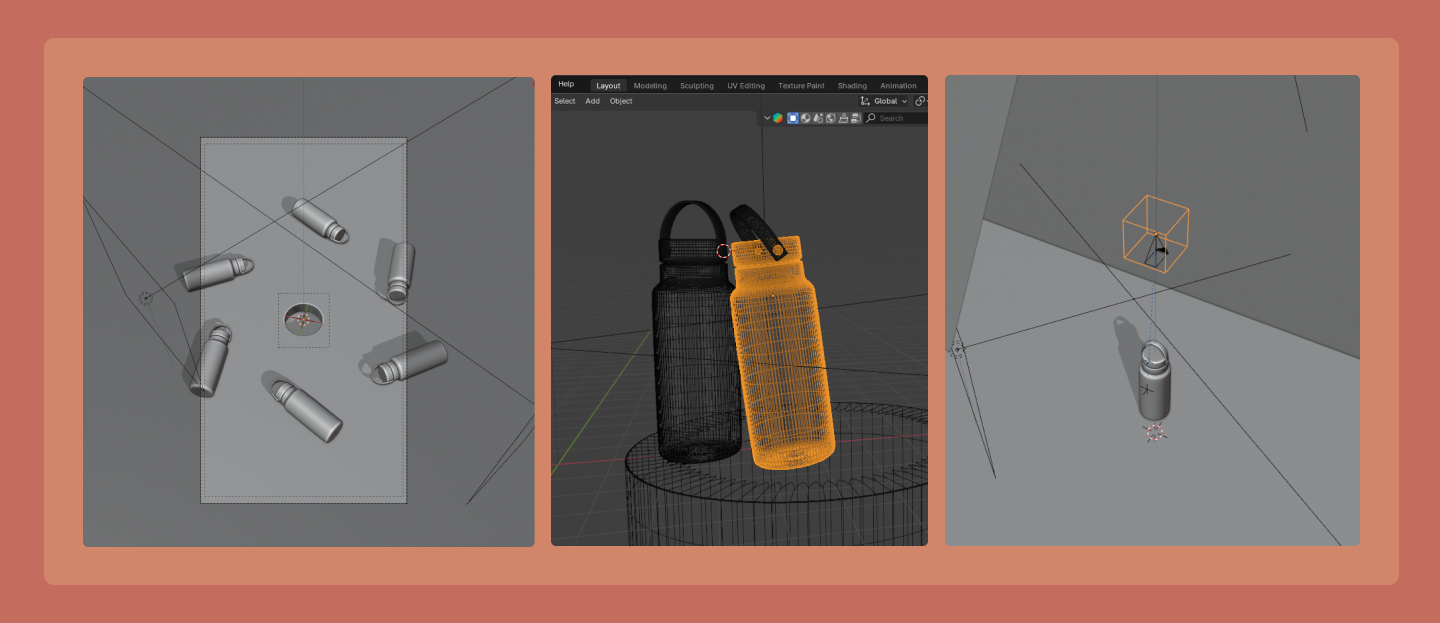This screenshot has height=623, width=1440.
Task: Open the Add menu
Action: 592,101
